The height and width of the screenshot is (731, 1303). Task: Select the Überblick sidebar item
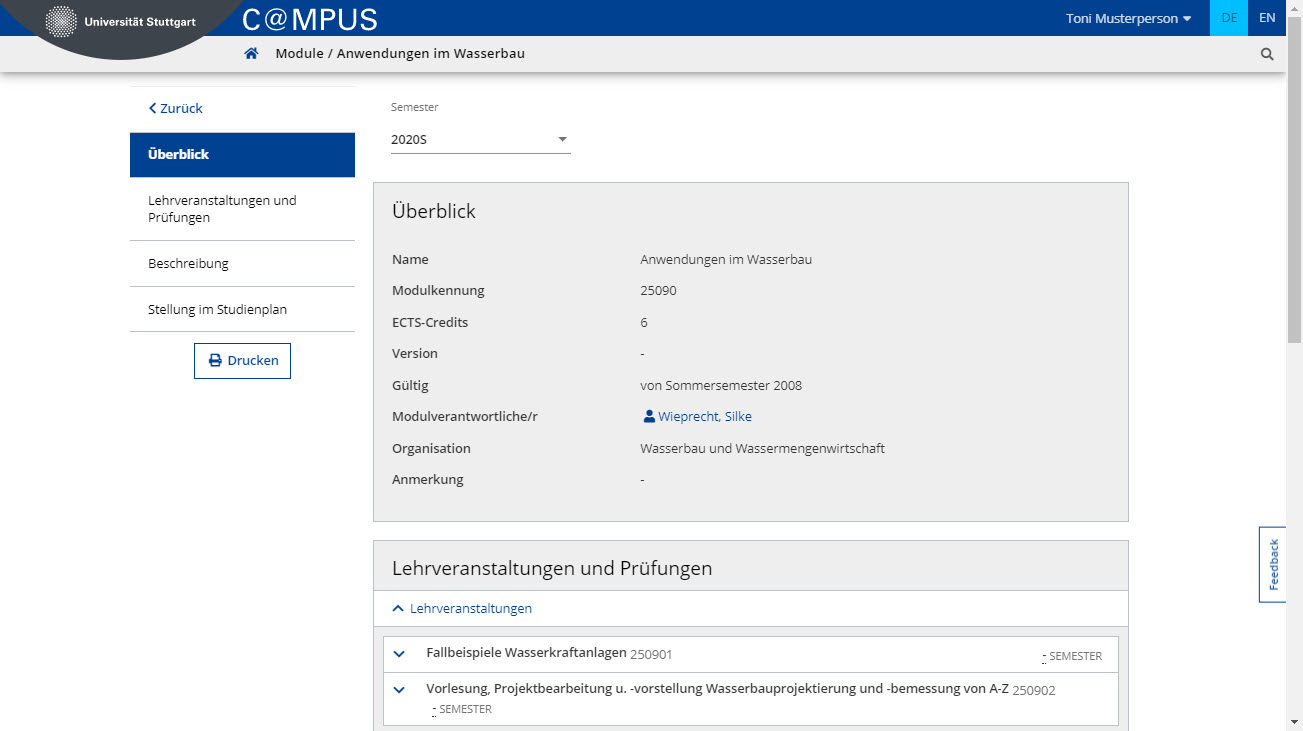[242, 155]
